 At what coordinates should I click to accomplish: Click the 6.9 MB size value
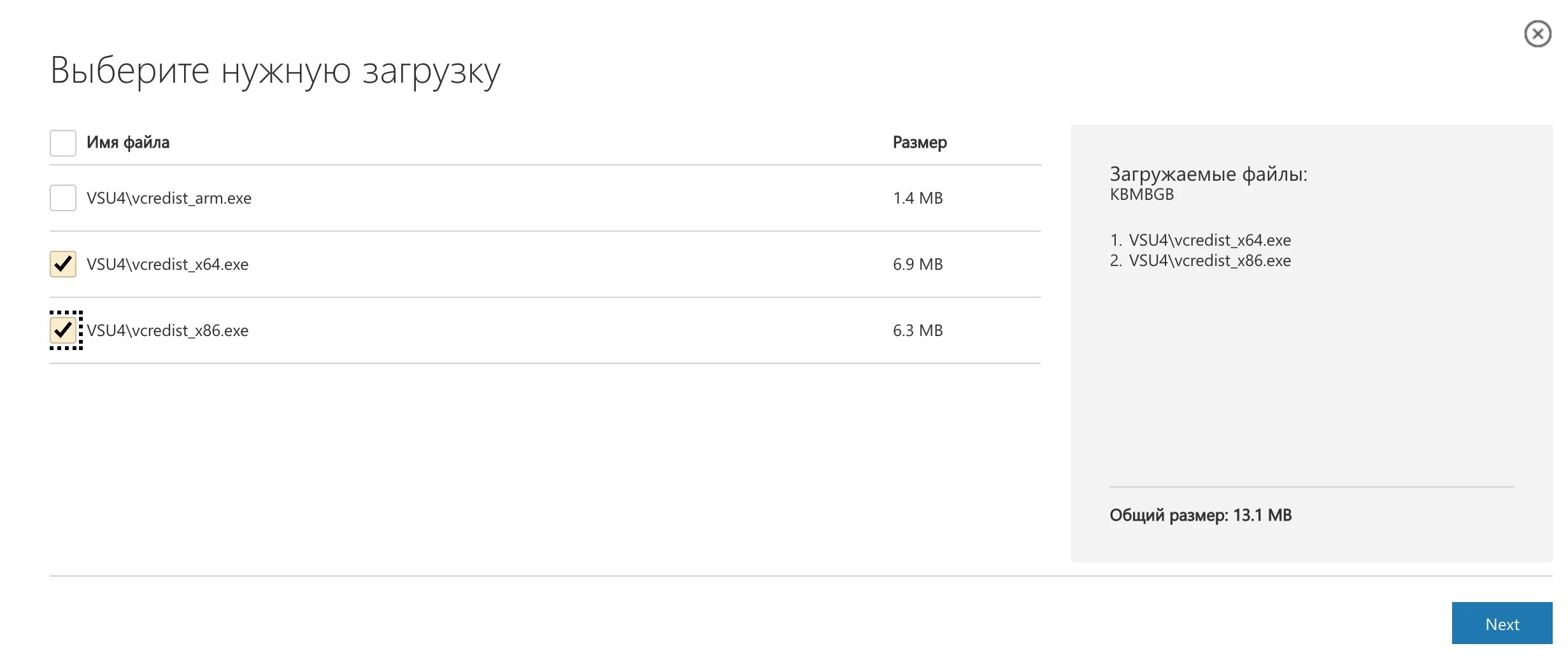[917, 265]
